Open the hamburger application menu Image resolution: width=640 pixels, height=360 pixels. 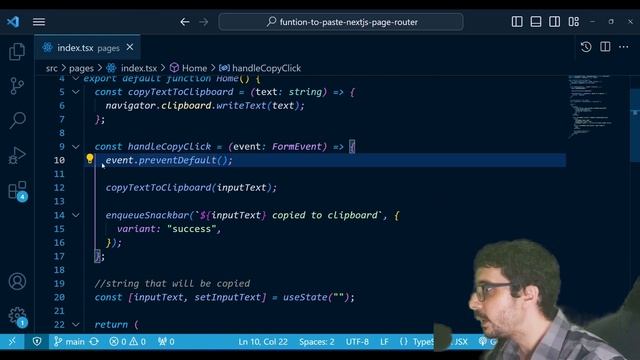click(x=39, y=22)
